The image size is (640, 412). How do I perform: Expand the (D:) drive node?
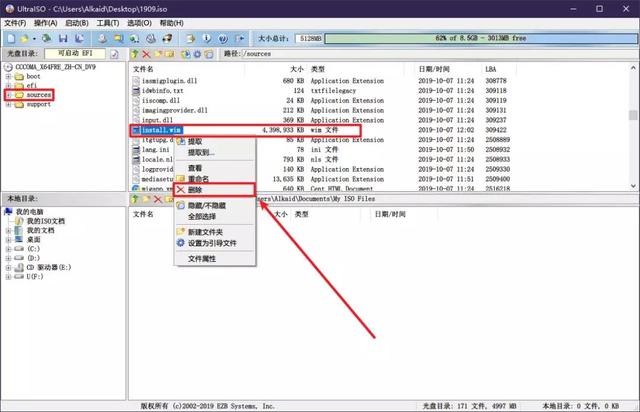pos(8,258)
